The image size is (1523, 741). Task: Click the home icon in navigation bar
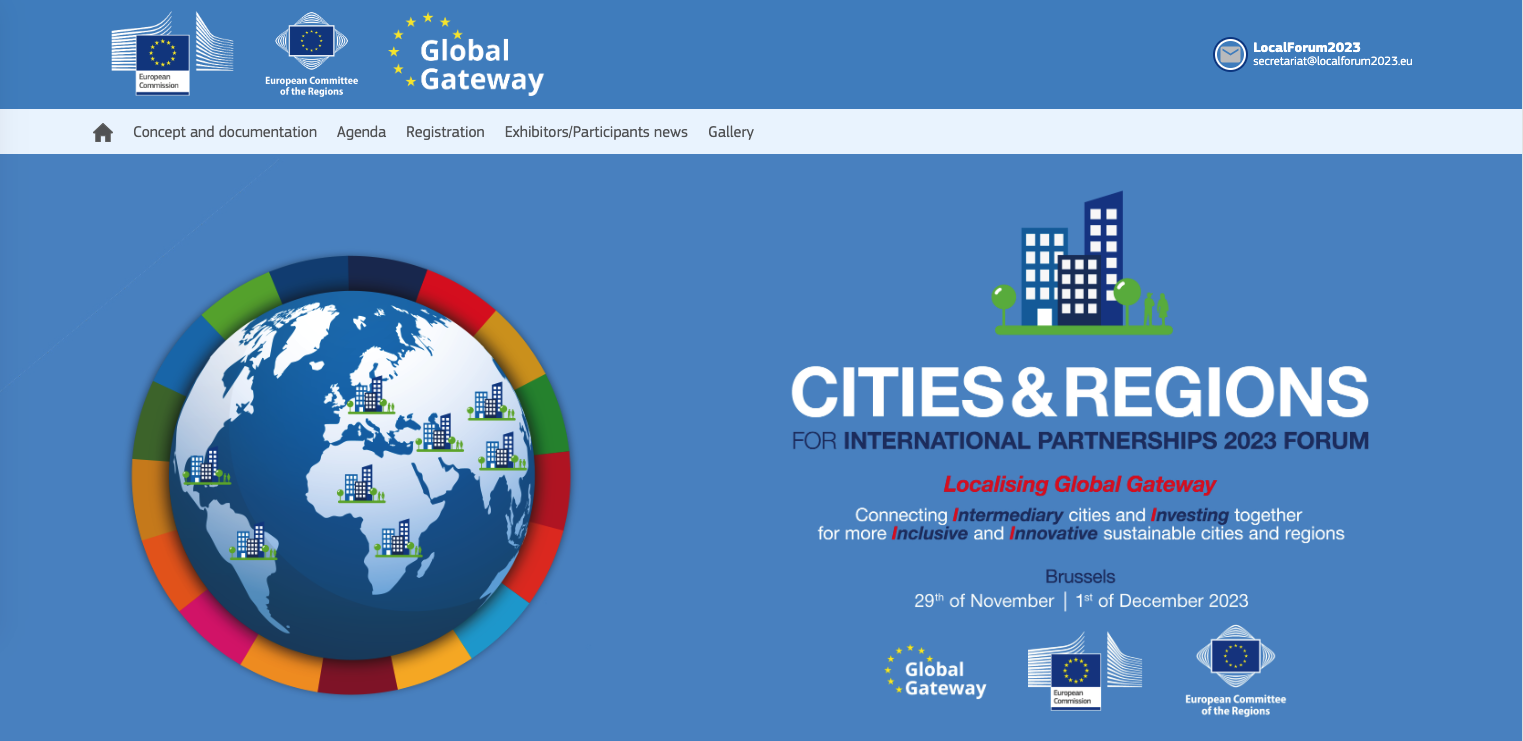[103, 133]
